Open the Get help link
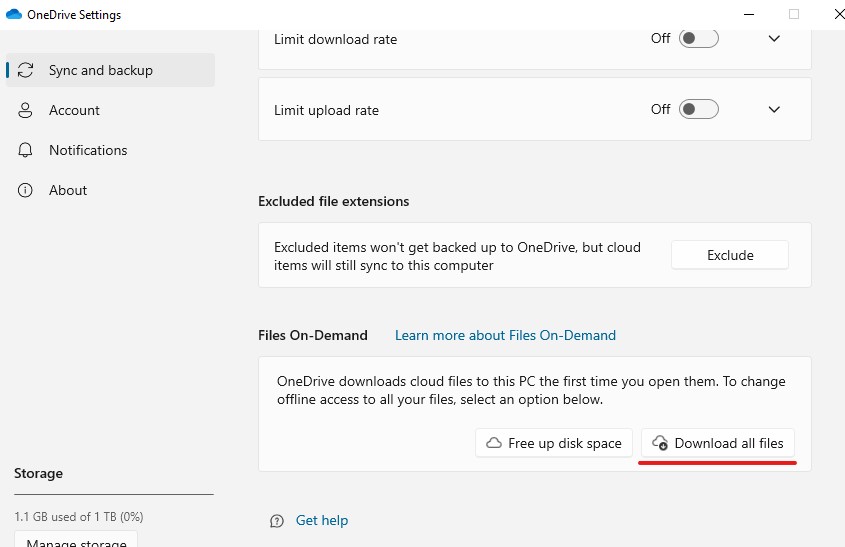 [x=322, y=521]
